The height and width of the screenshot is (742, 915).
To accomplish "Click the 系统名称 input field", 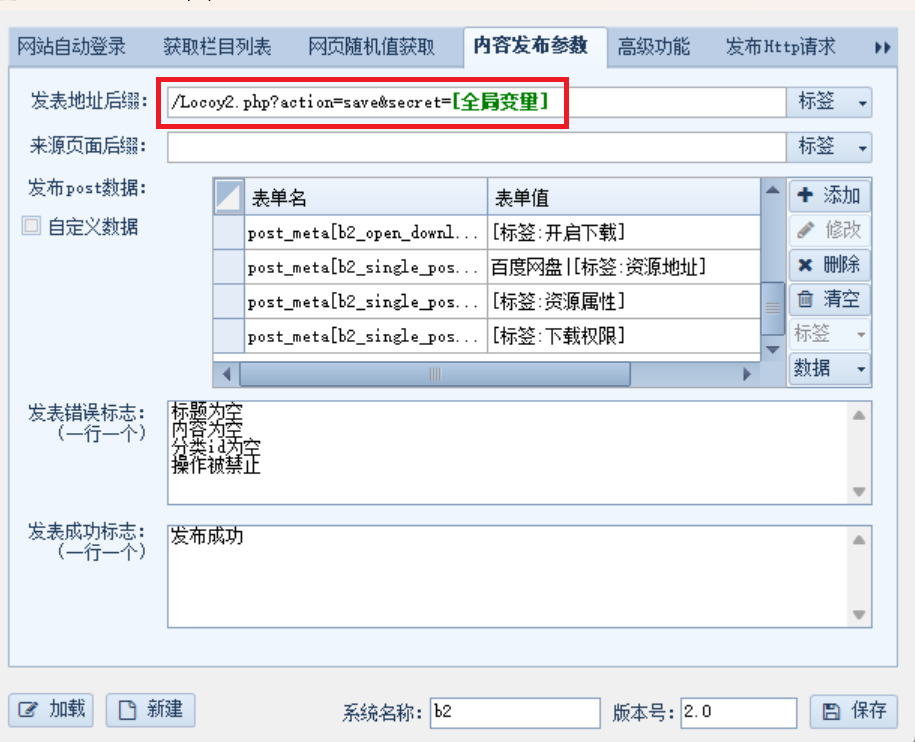I will 515,712.
